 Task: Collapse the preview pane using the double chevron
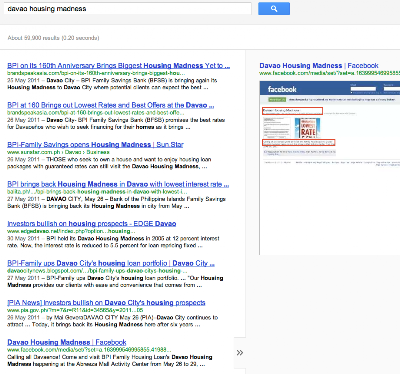click(240, 353)
